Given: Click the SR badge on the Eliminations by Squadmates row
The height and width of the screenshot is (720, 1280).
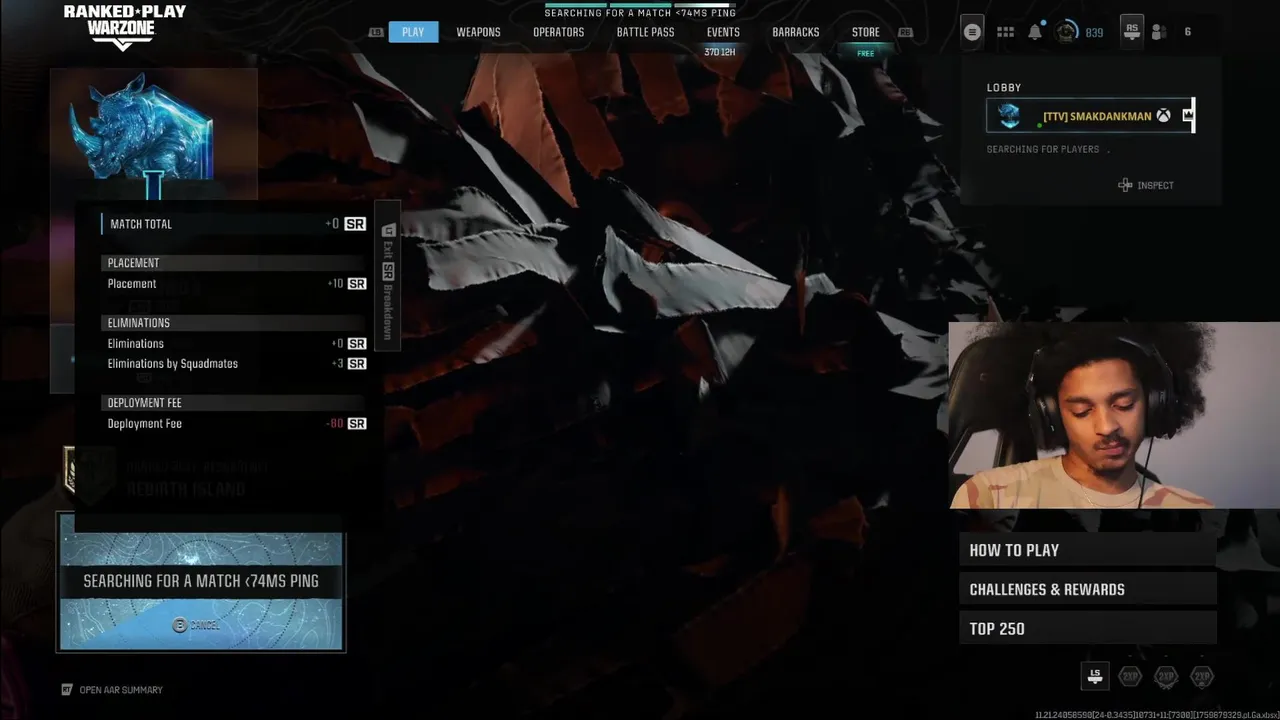Looking at the screenshot, I should pyautogui.click(x=357, y=364).
